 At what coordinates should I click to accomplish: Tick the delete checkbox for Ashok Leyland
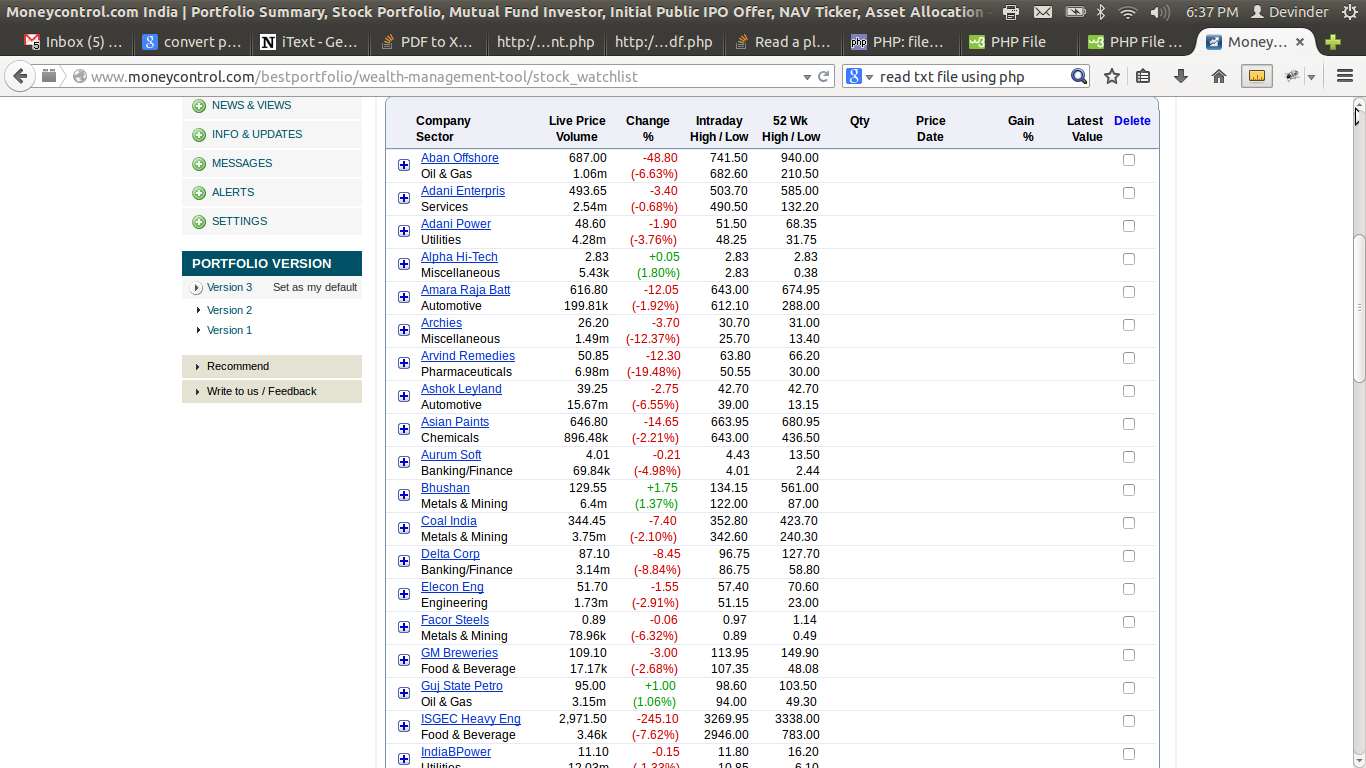point(1129,391)
